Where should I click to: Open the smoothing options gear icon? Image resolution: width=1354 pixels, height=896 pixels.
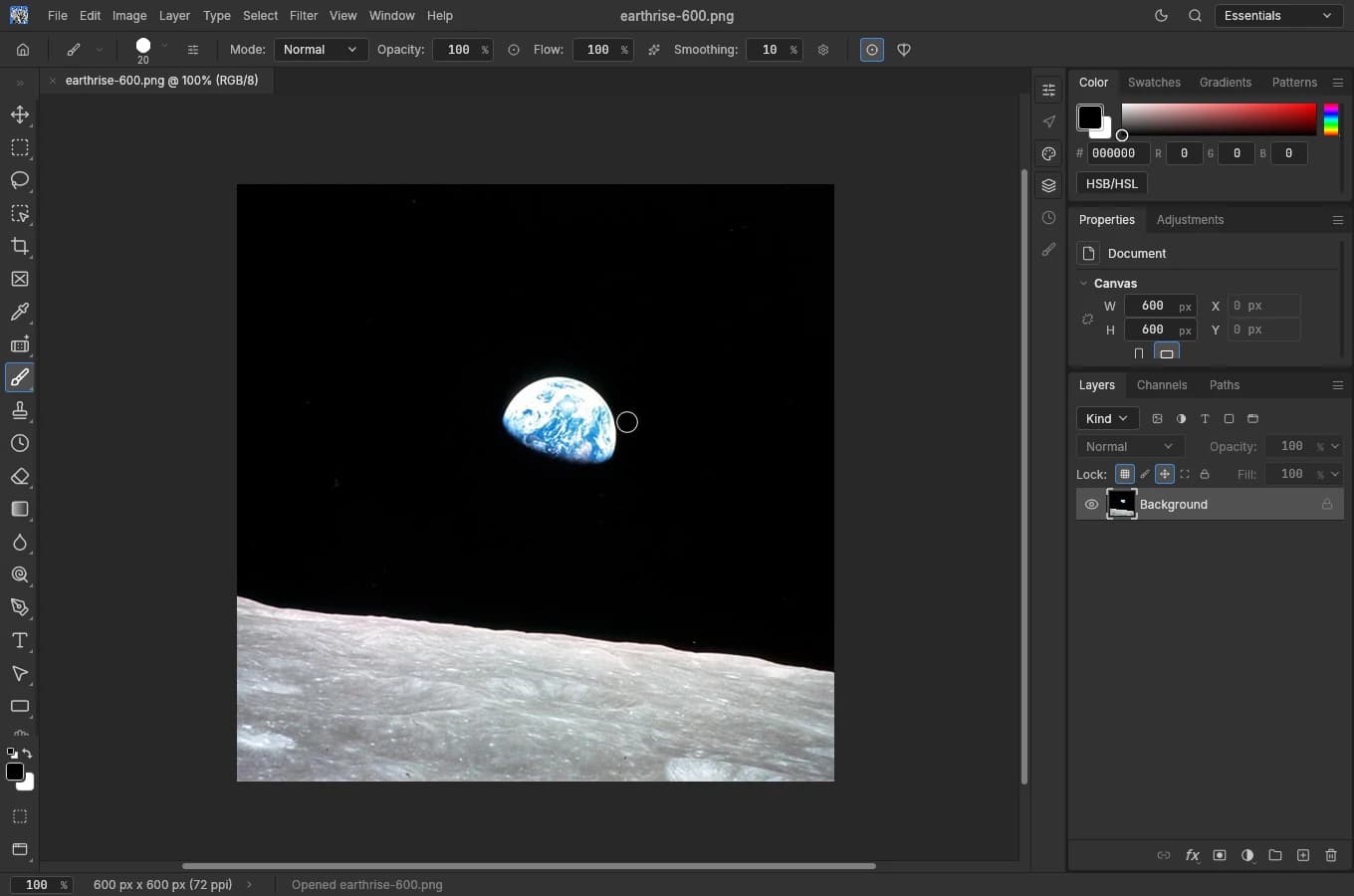coord(823,50)
